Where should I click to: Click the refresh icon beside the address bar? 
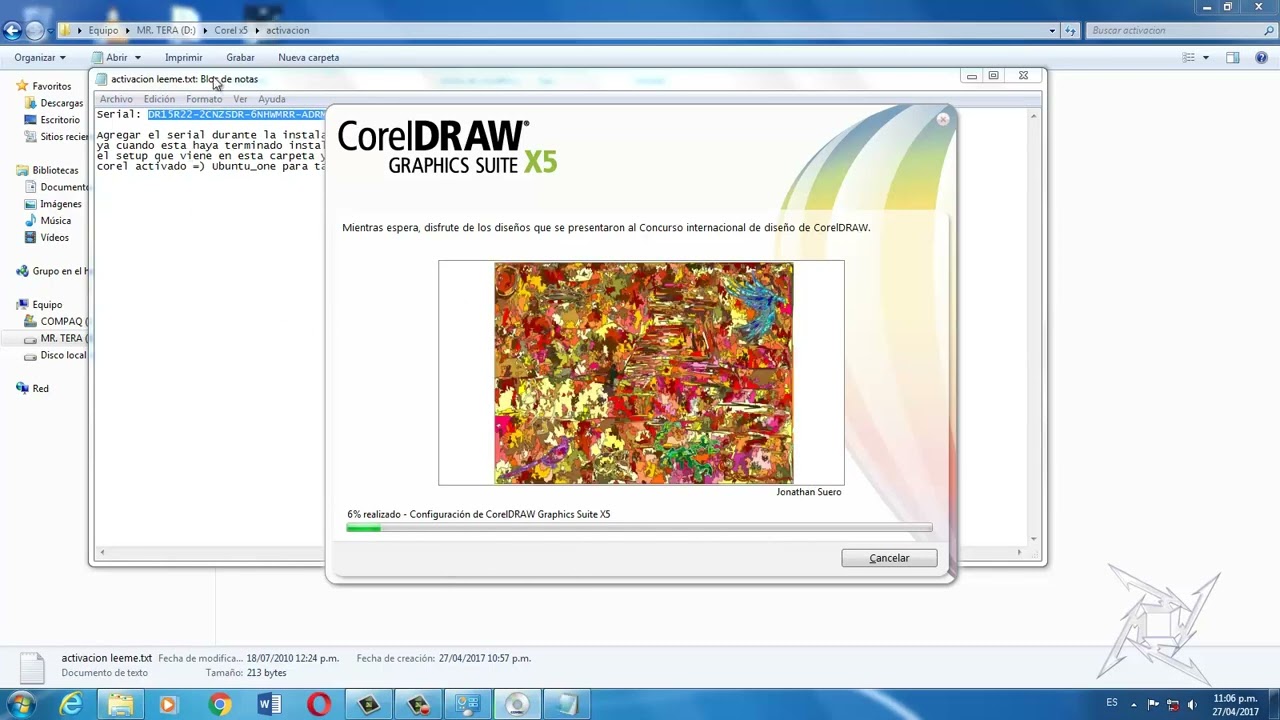click(1070, 31)
